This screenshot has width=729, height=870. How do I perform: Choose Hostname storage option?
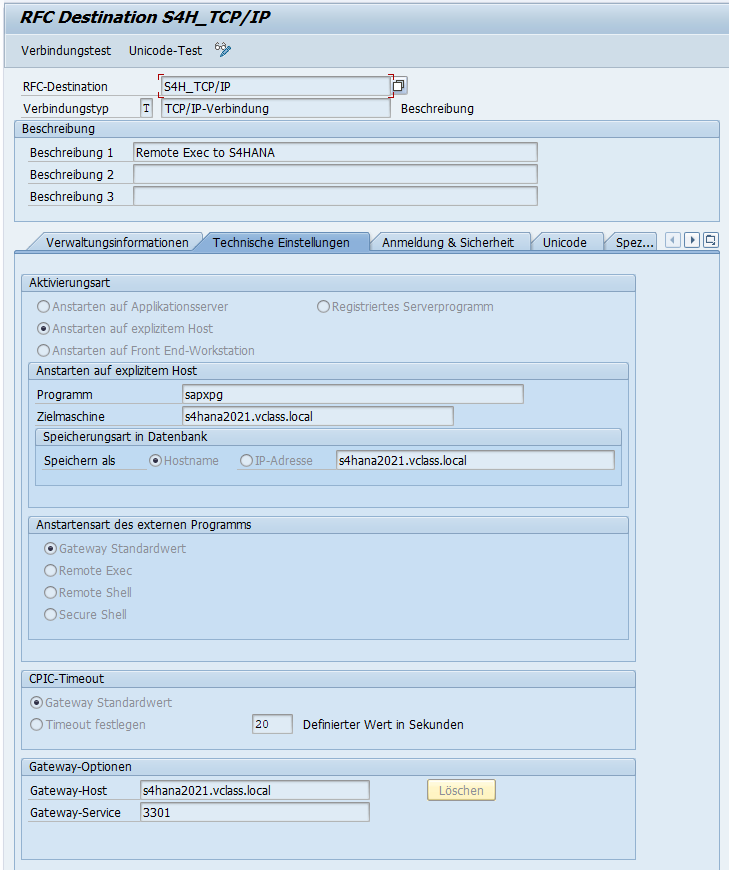click(x=155, y=461)
